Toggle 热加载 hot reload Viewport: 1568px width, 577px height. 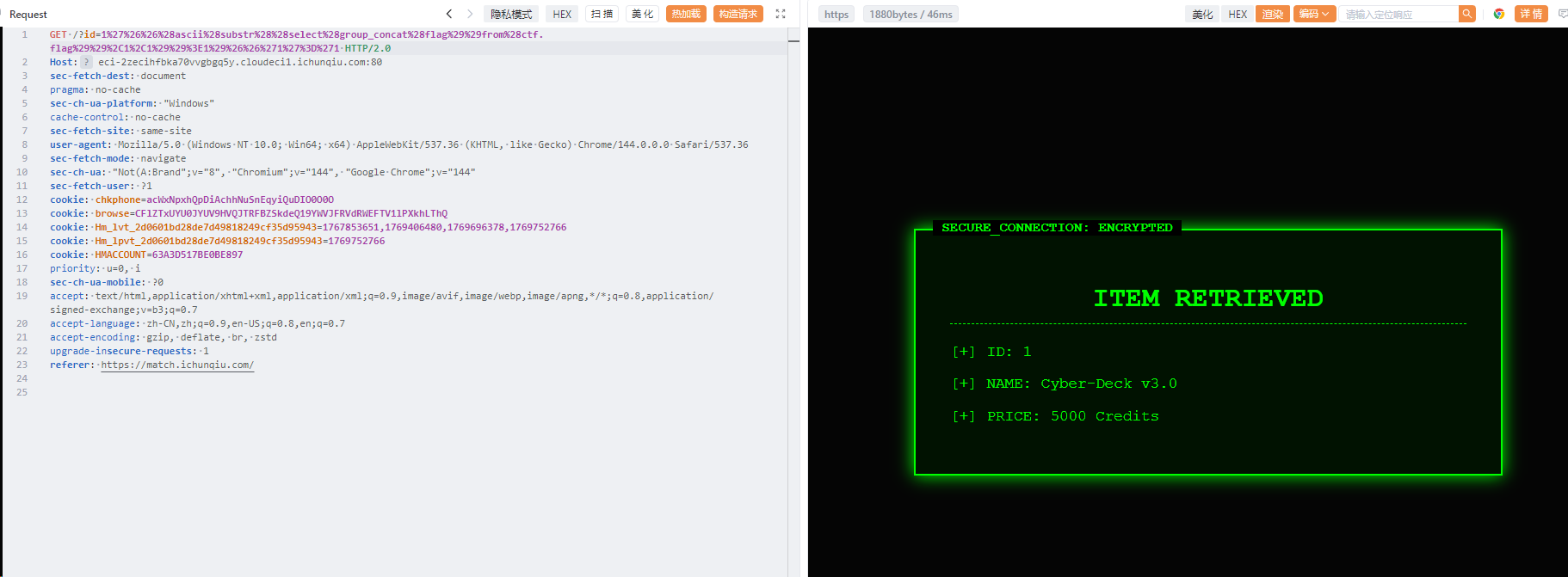[x=686, y=14]
